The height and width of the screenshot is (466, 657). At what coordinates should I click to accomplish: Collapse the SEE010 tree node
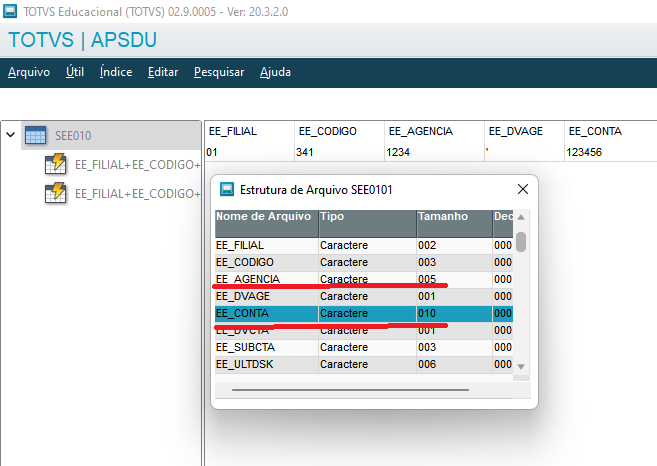pos(11,135)
